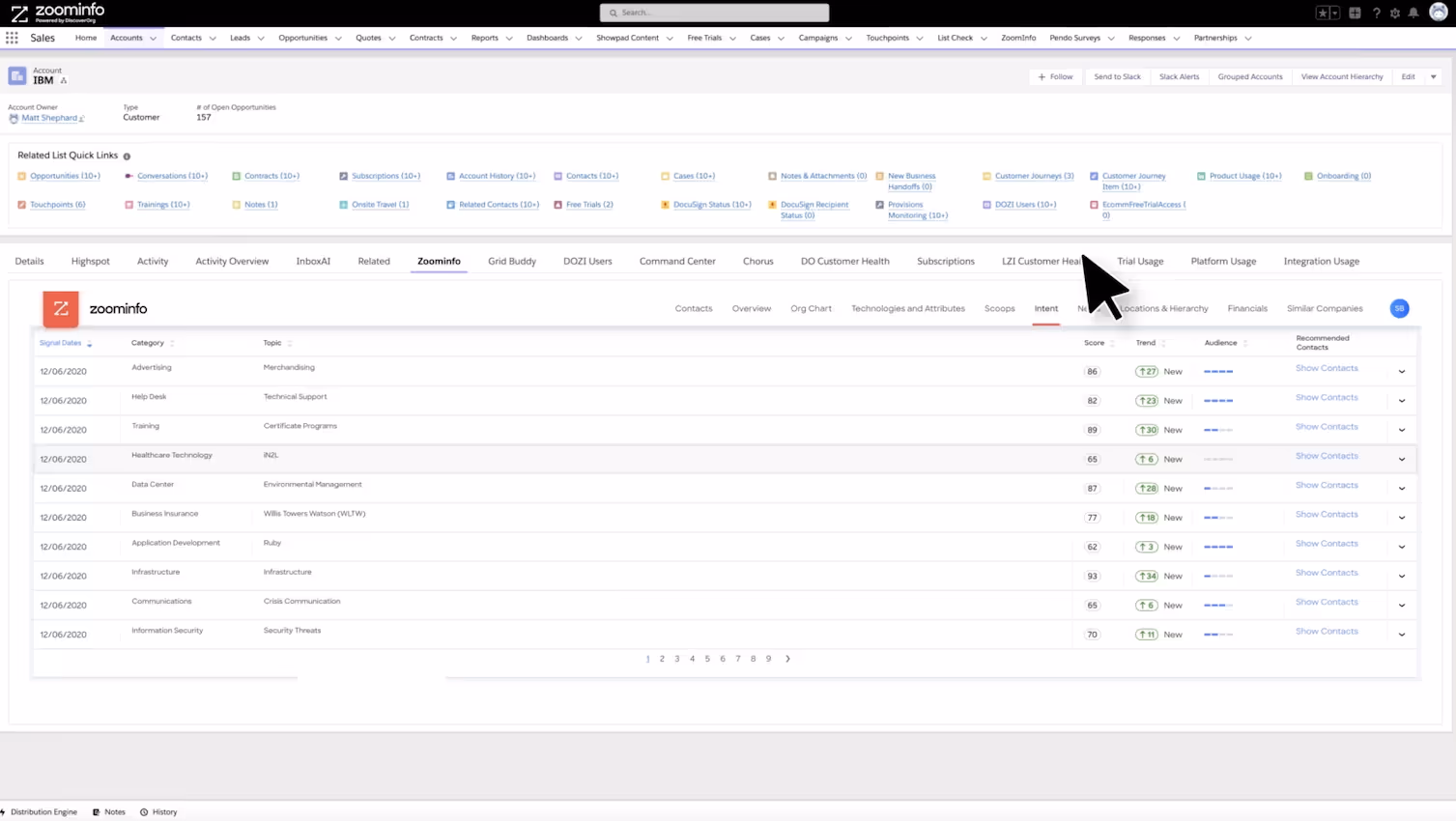Image resolution: width=1456 pixels, height=821 pixels.
Task: Switch to the Highspot tab
Action: 90,261
